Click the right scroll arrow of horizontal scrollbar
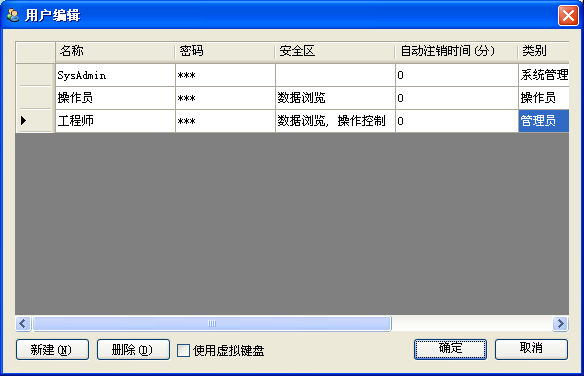This screenshot has width=584, height=376. coord(560,323)
